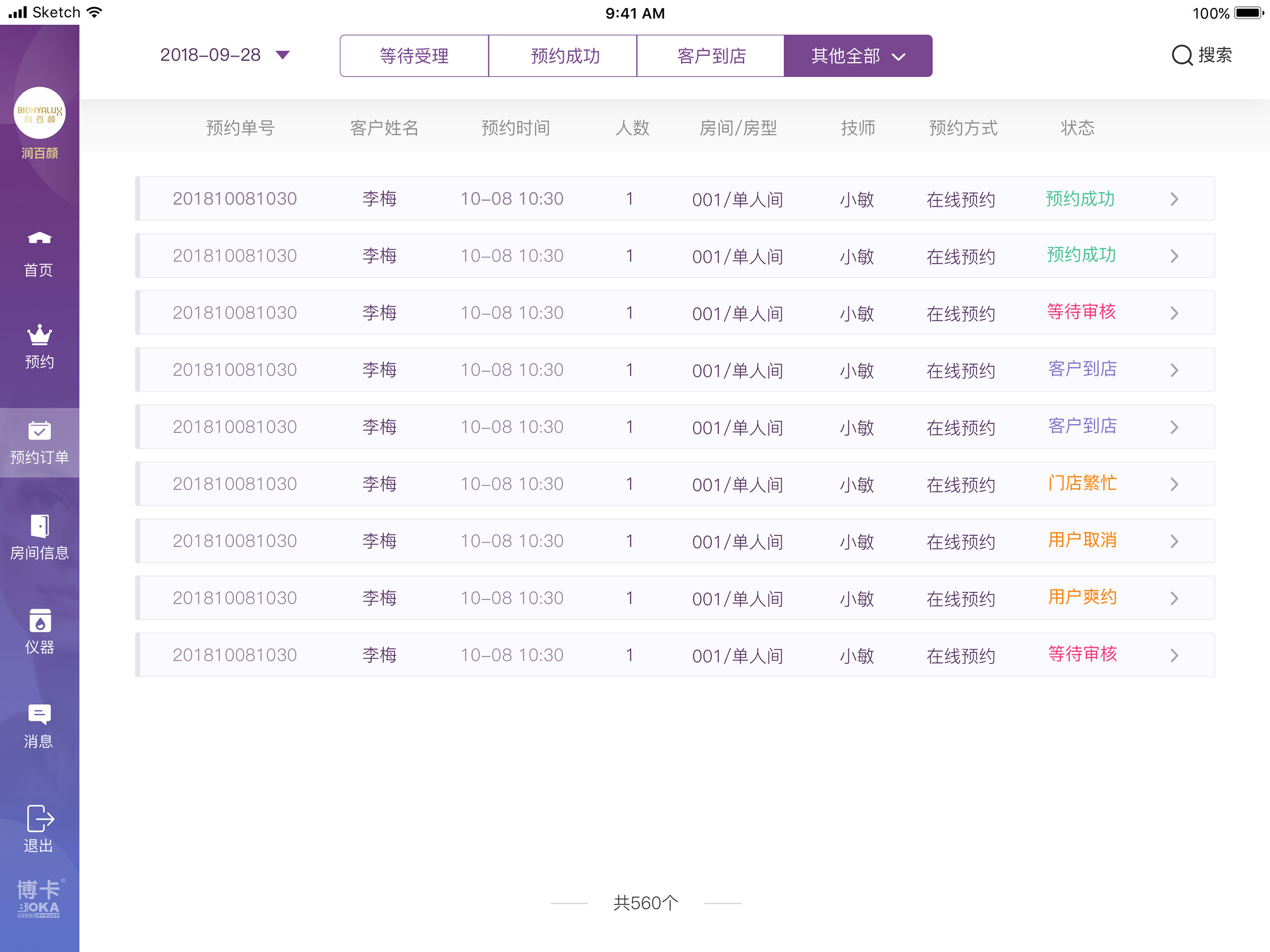Viewport: 1270px width, 952px height.
Task: Open the 2018-09-28 date dropdown
Action: pyautogui.click(x=283, y=55)
